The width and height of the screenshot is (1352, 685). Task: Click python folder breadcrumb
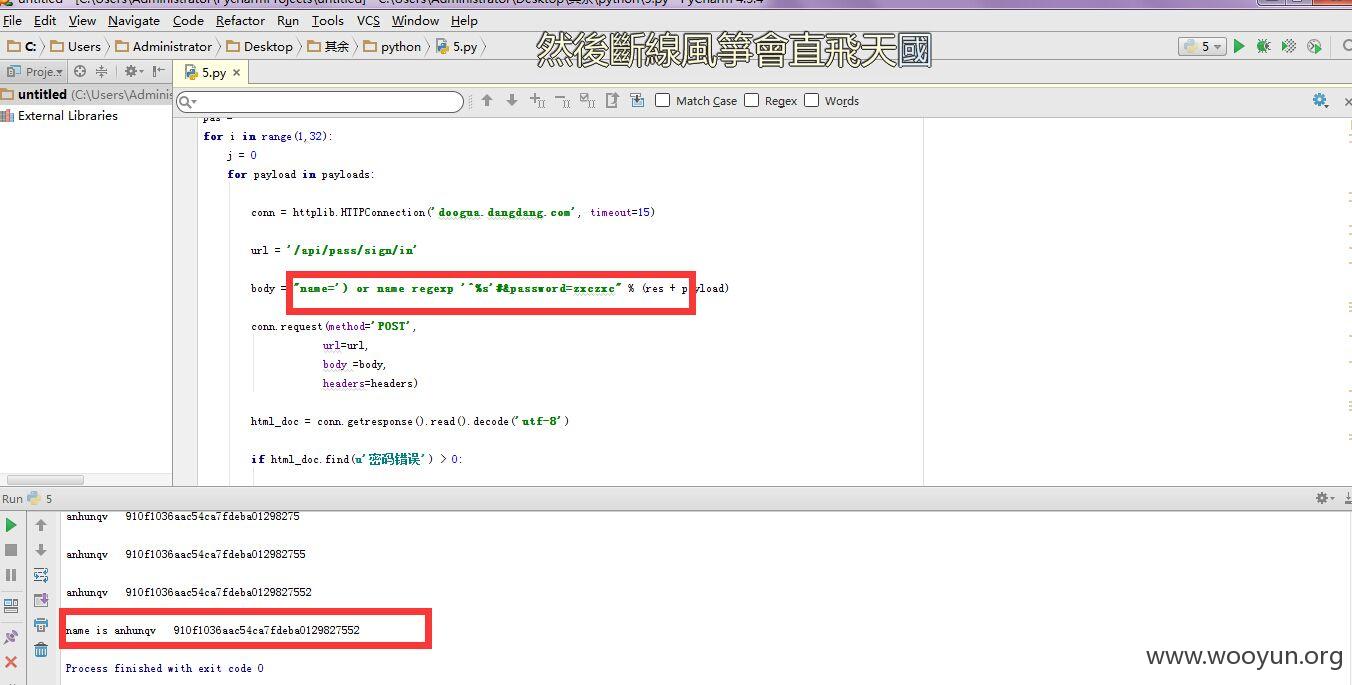tap(393, 46)
